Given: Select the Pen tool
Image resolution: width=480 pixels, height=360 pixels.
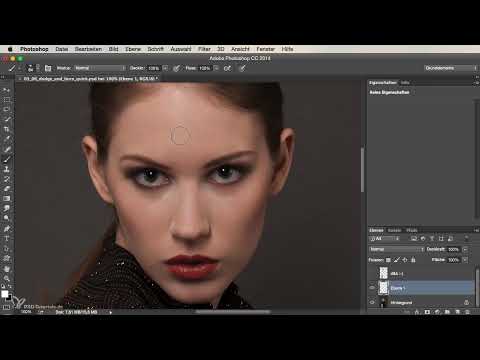Looking at the screenshot, I should tap(6, 229).
